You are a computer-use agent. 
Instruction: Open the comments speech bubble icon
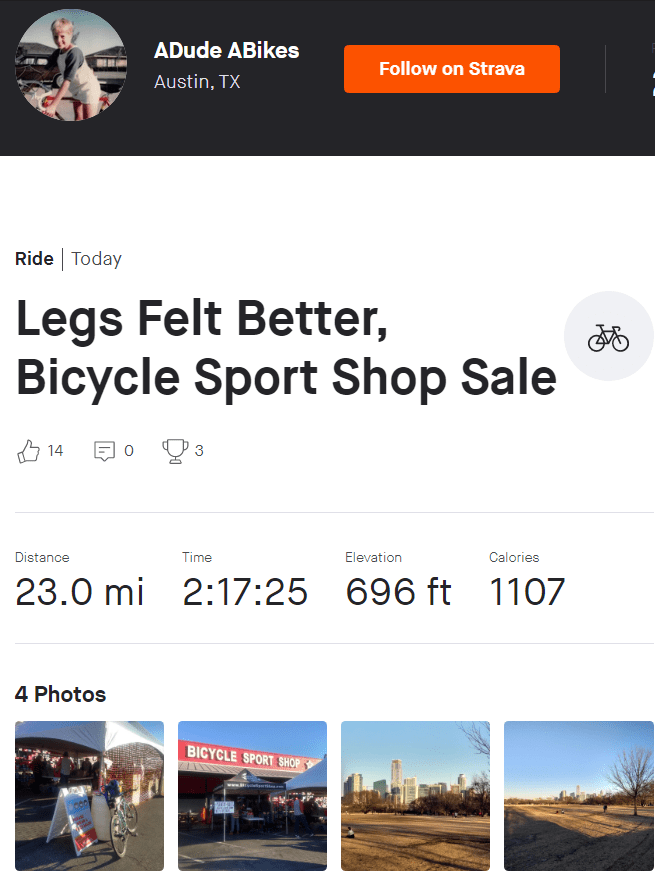point(104,451)
